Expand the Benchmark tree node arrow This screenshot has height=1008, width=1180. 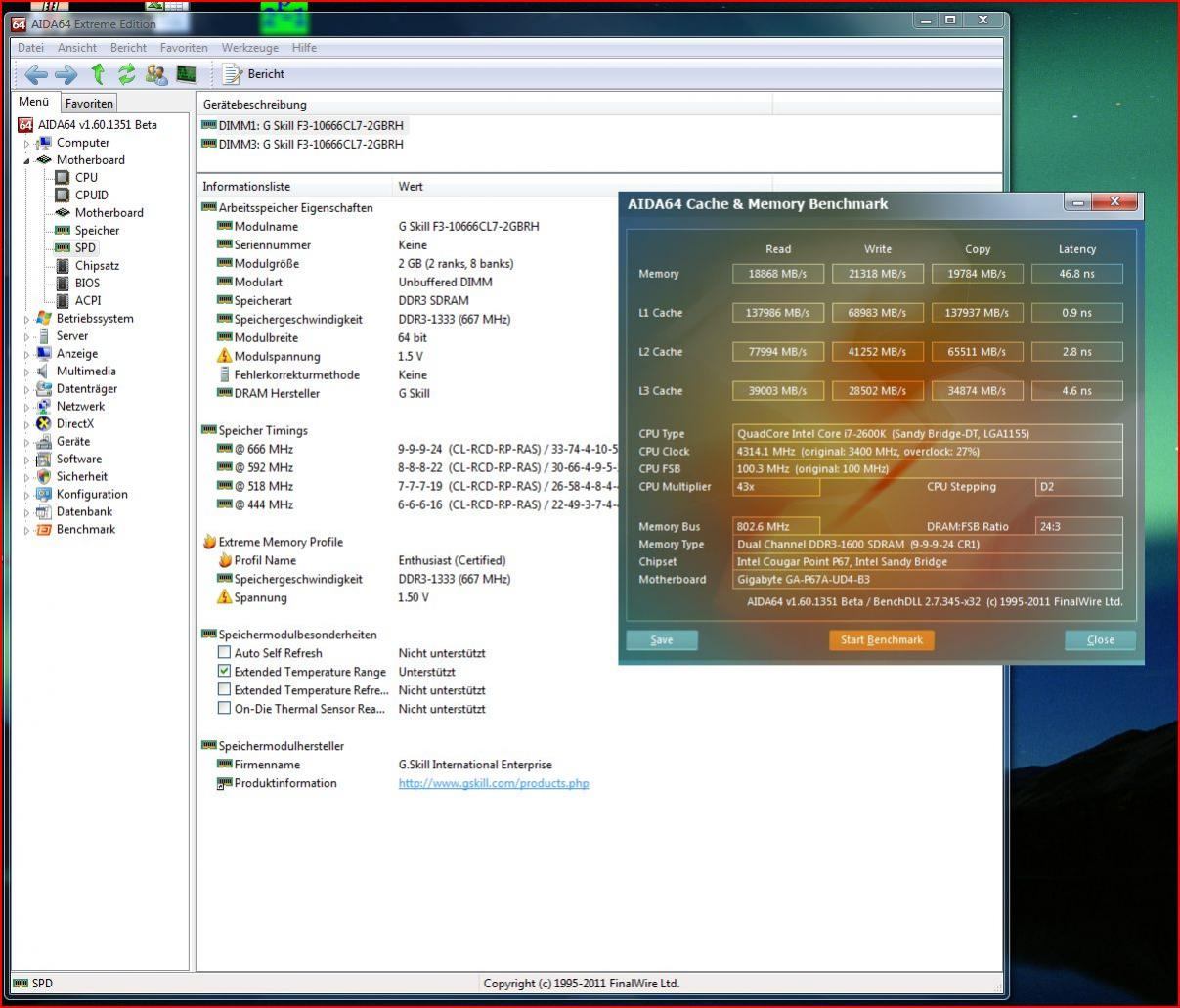coord(27,530)
